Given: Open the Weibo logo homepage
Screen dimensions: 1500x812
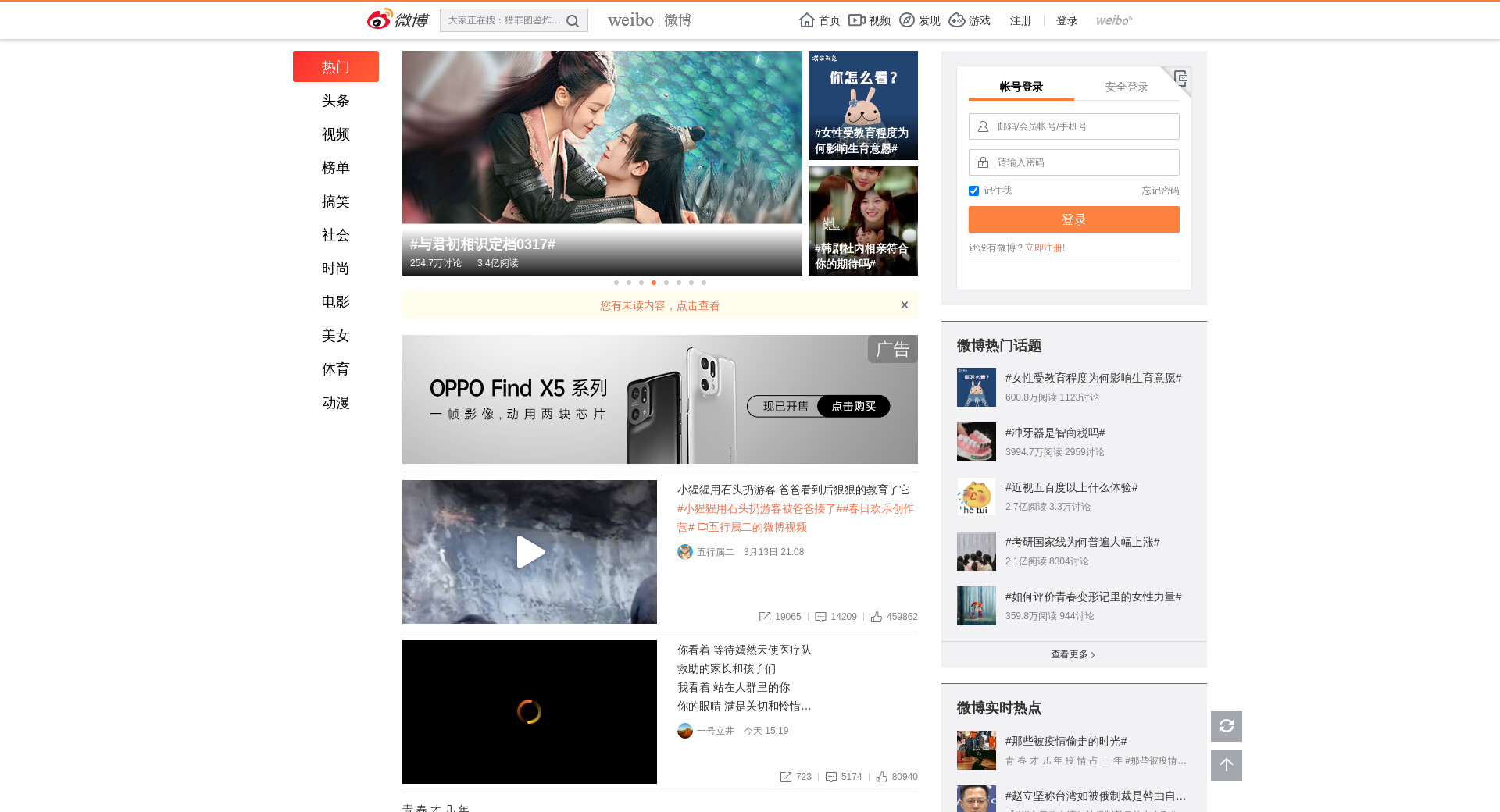Looking at the screenshot, I should [398, 20].
